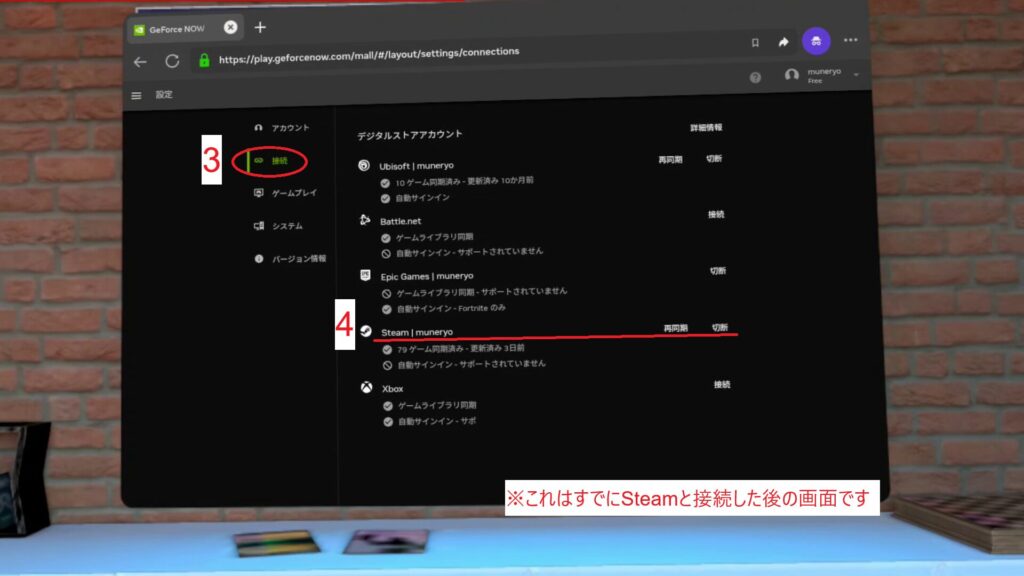
Task: Click the Xbox account name
Action: [x=392, y=389]
